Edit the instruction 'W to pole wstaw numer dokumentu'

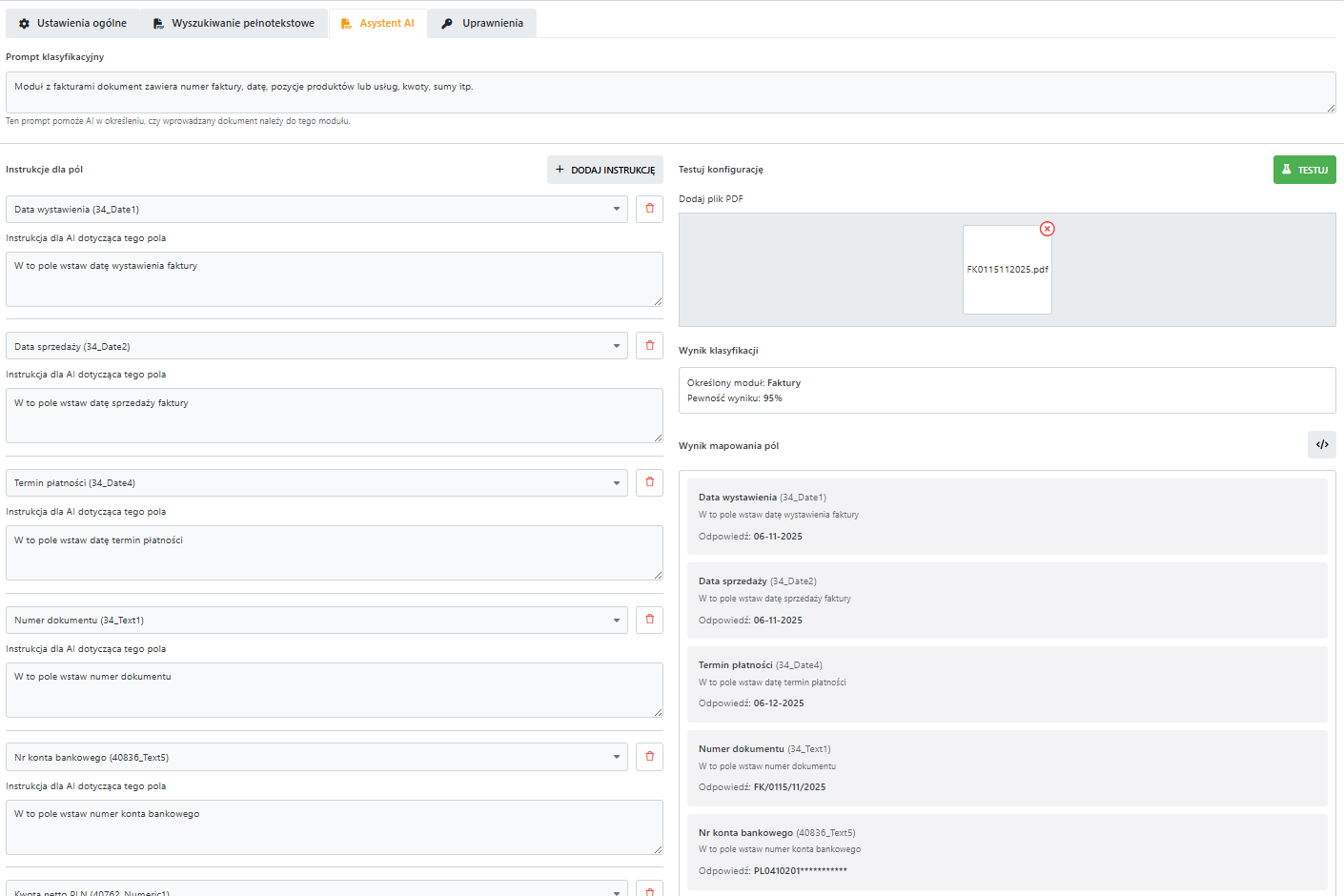pyautogui.click(x=335, y=690)
